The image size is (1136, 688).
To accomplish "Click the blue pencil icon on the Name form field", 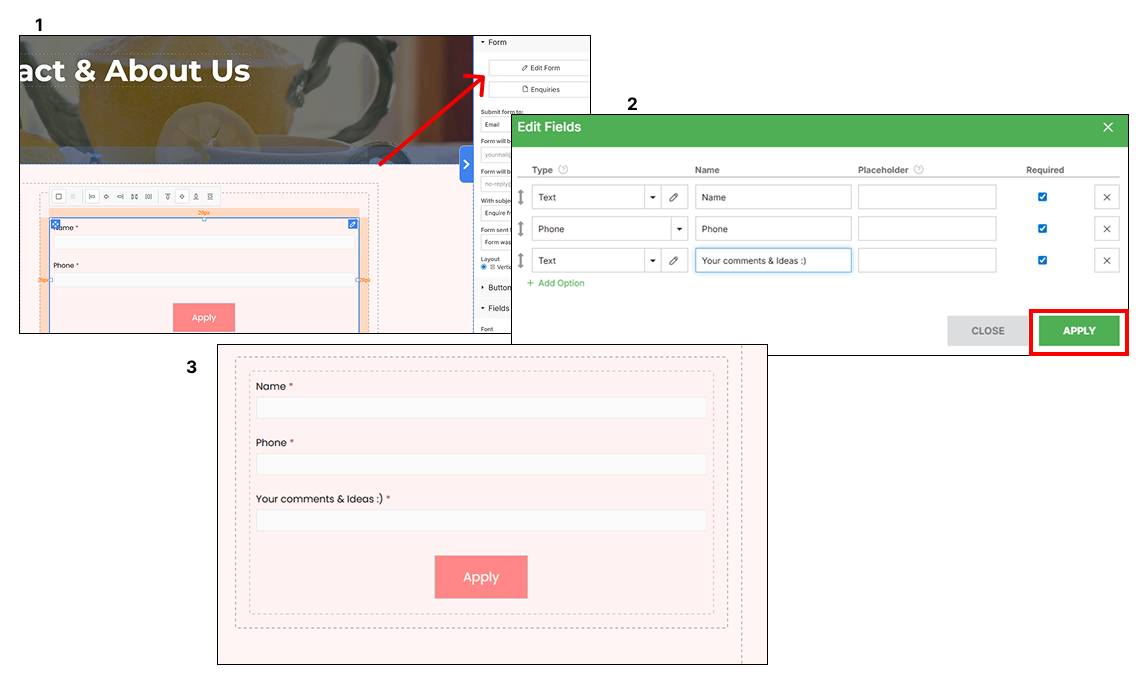I will click(352, 224).
